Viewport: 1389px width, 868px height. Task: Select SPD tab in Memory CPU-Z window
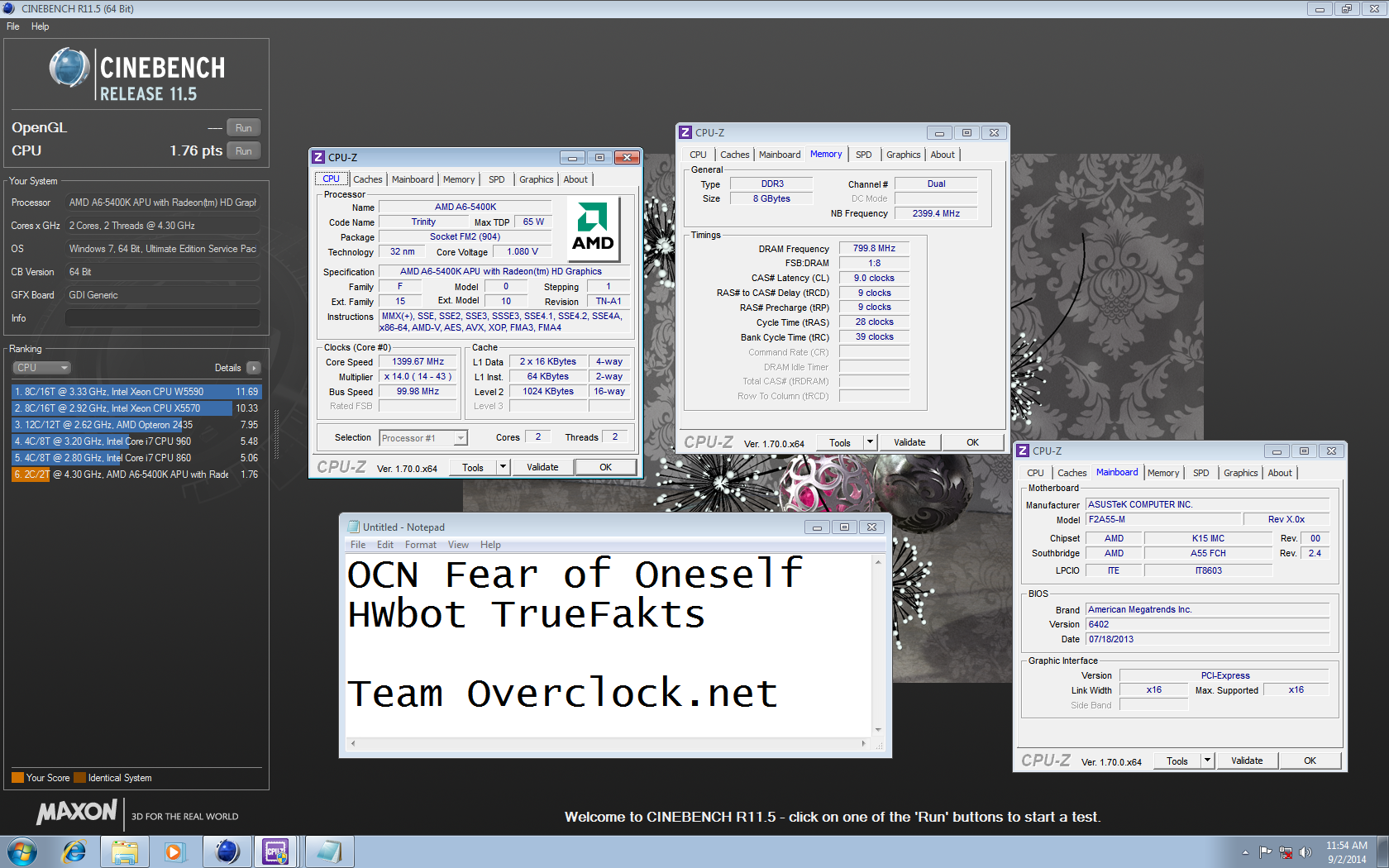coord(863,155)
